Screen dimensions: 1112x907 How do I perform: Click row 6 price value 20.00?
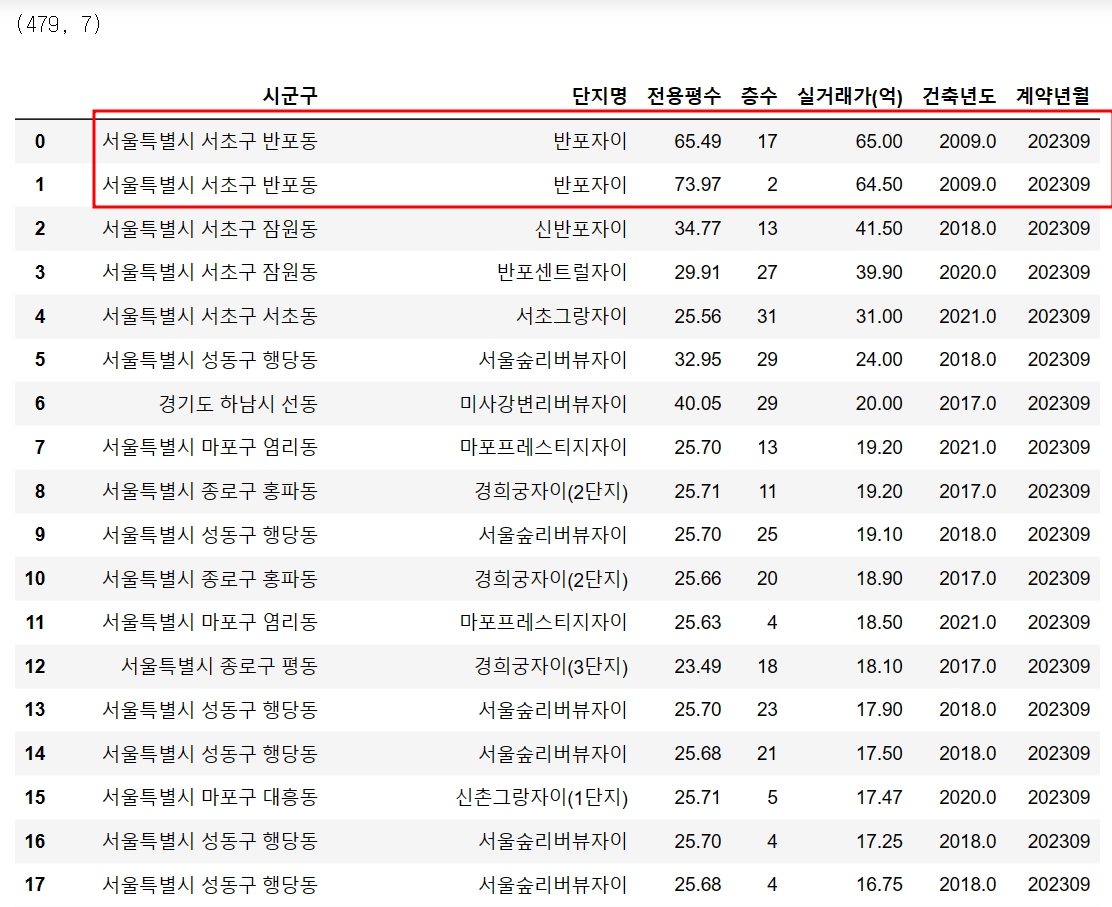point(879,404)
